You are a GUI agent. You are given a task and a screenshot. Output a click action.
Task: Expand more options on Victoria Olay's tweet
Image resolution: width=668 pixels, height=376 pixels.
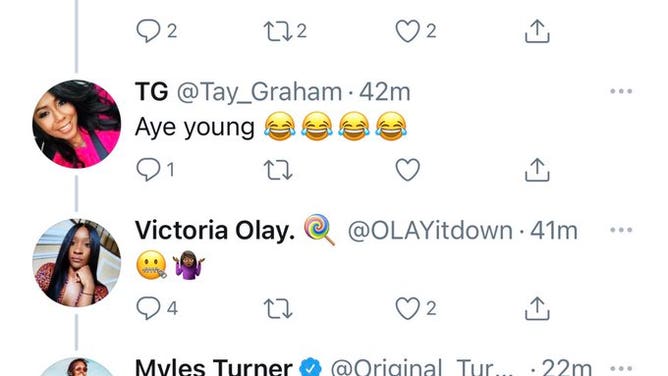(621, 230)
